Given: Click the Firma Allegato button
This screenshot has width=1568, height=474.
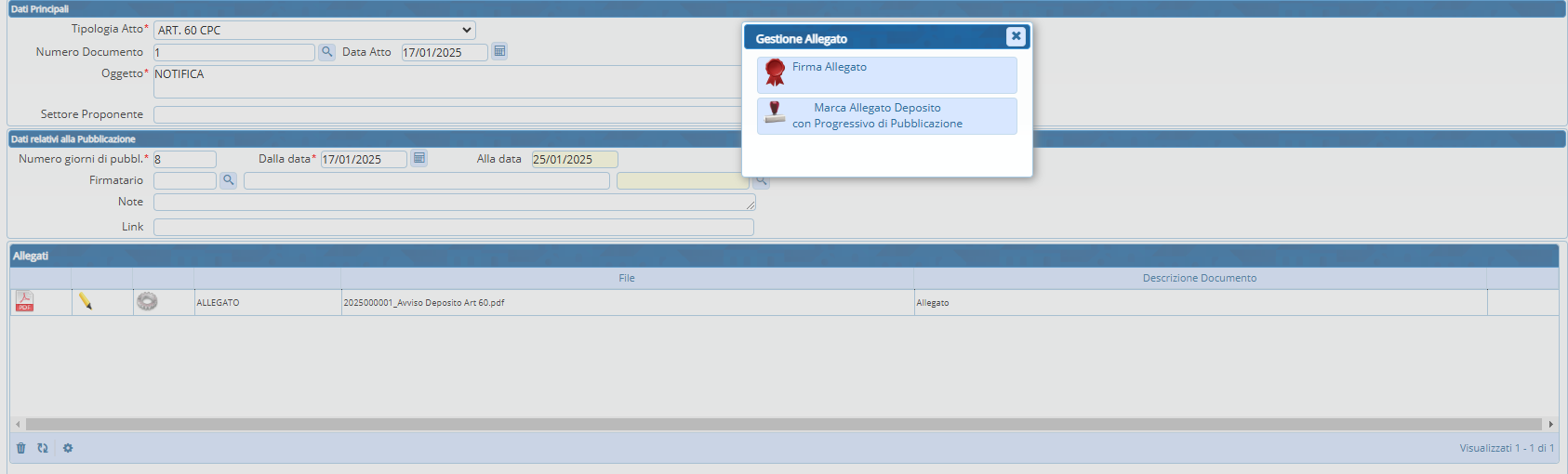Looking at the screenshot, I should tap(887, 75).
